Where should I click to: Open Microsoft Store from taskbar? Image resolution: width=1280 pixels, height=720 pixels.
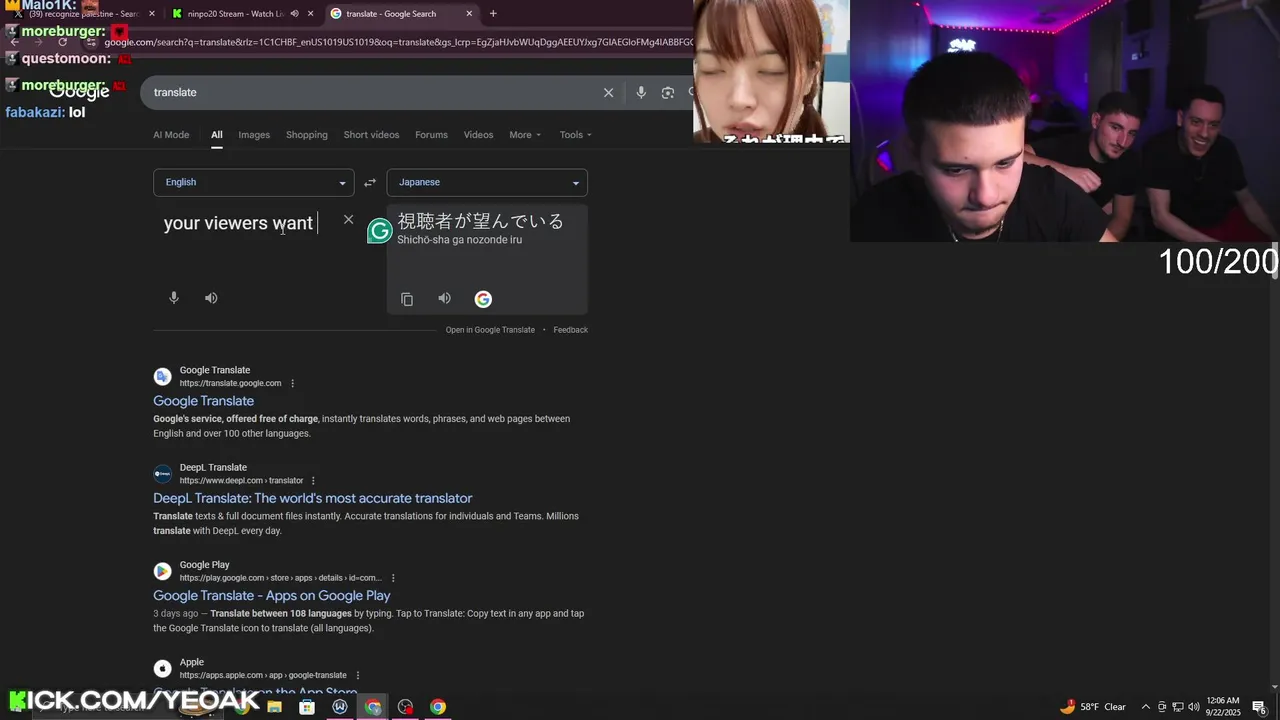(x=307, y=707)
